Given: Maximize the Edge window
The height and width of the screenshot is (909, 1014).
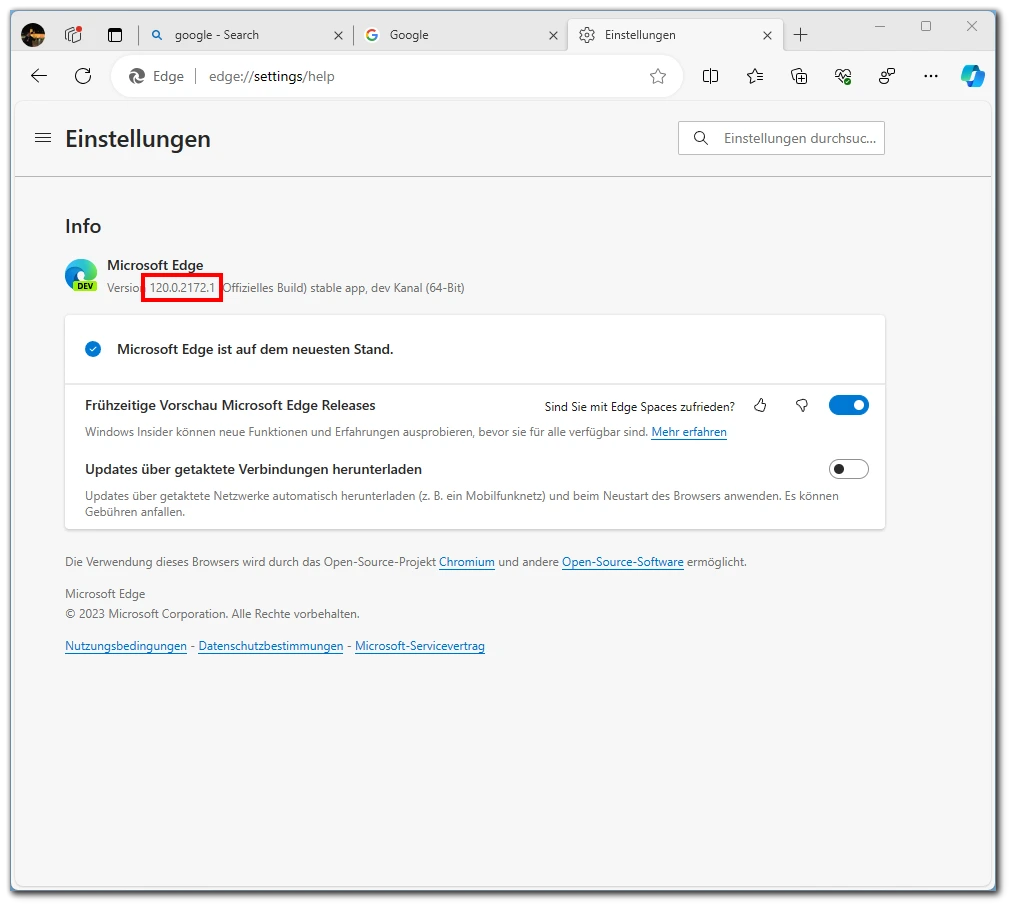Looking at the screenshot, I should pyautogui.click(x=926, y=26).
